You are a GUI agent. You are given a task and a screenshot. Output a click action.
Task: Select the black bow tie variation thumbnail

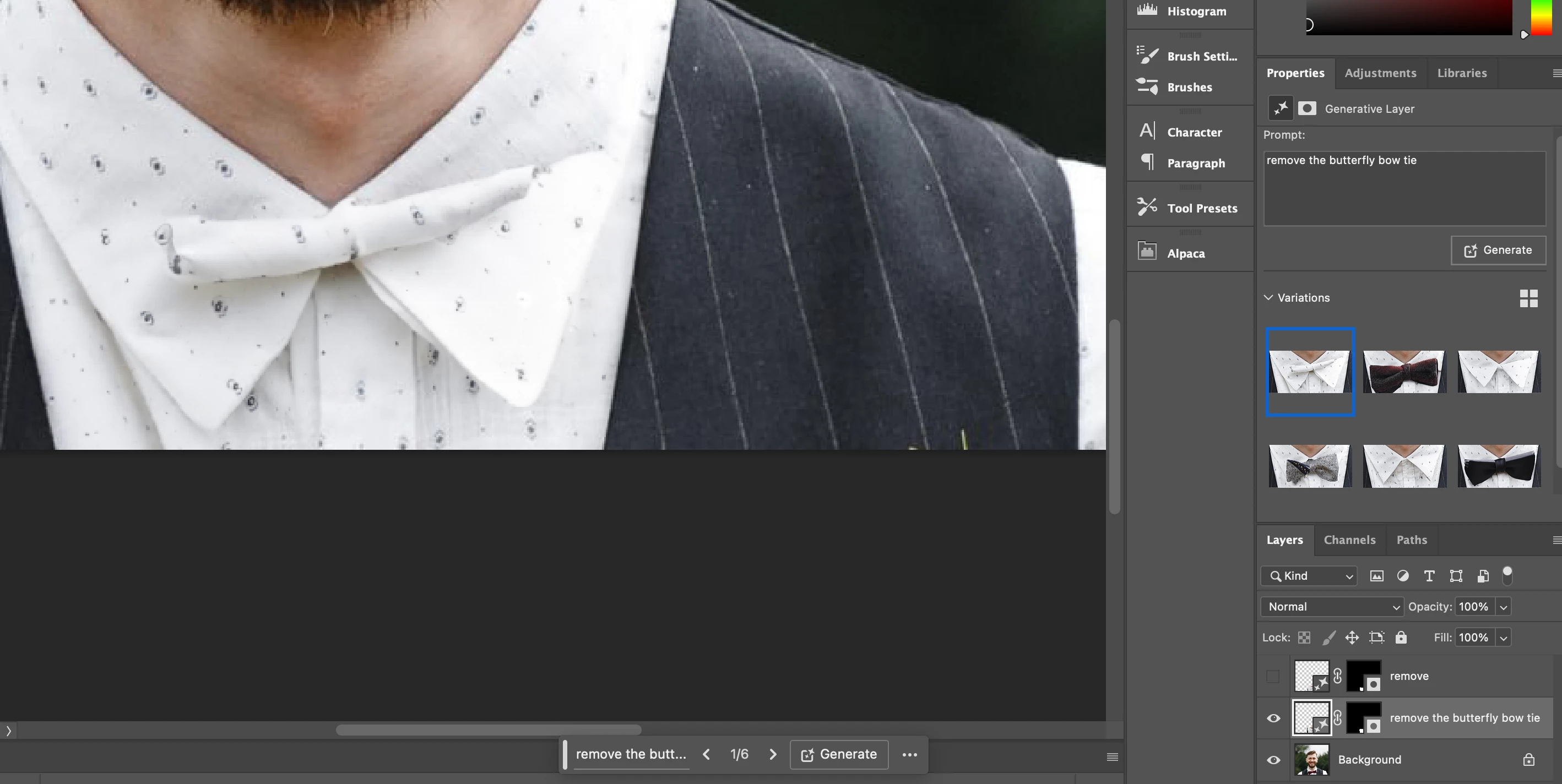tap(1498, 466)
